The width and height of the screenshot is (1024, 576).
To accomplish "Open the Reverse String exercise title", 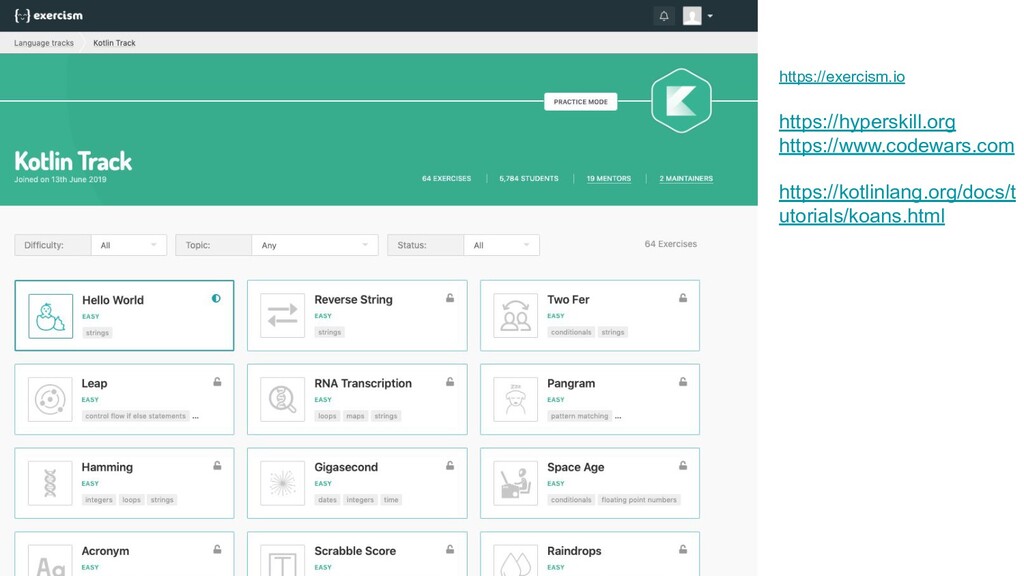I will 353,300.
